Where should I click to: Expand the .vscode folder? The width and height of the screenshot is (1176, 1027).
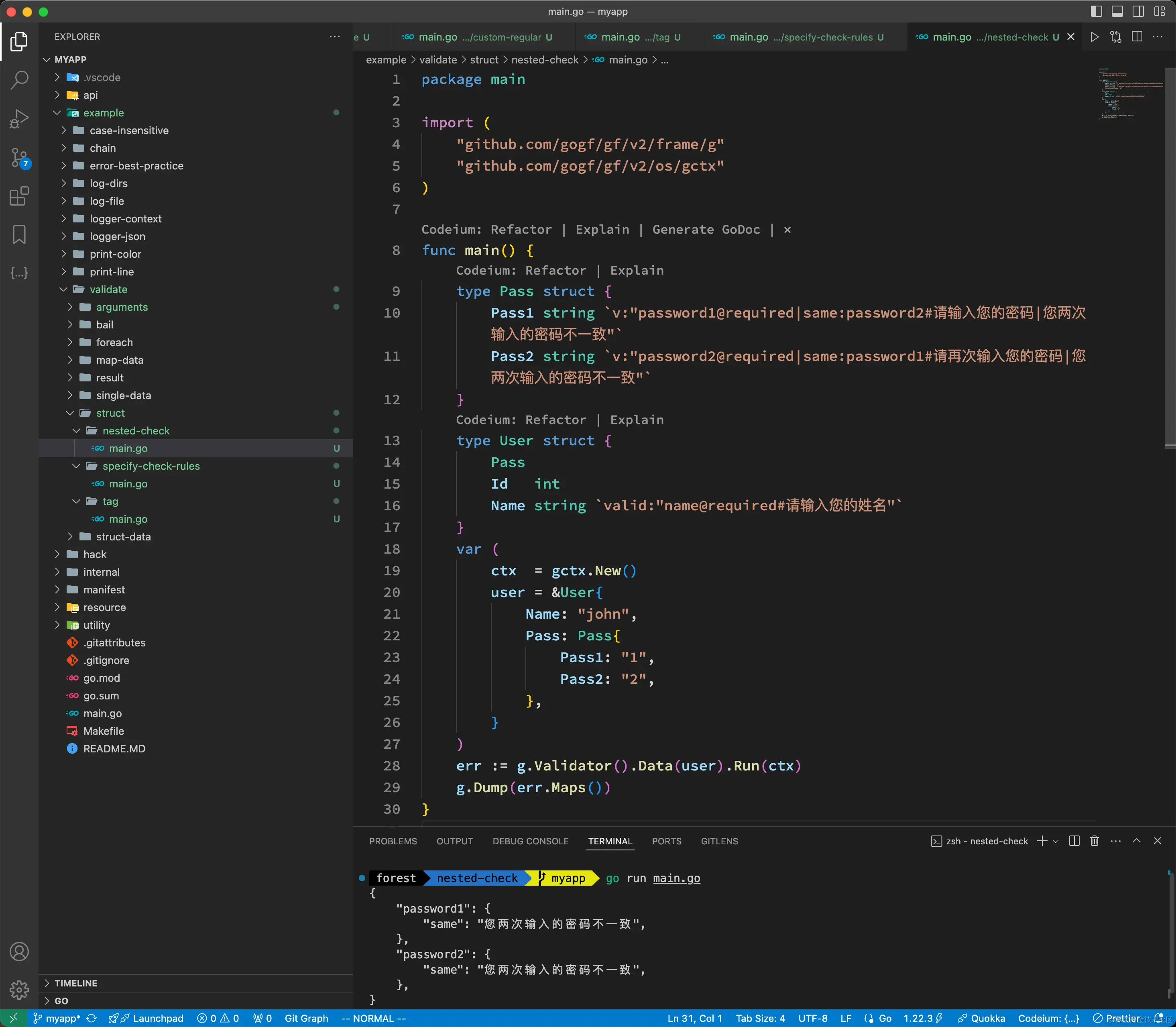(x=57, y=77)
